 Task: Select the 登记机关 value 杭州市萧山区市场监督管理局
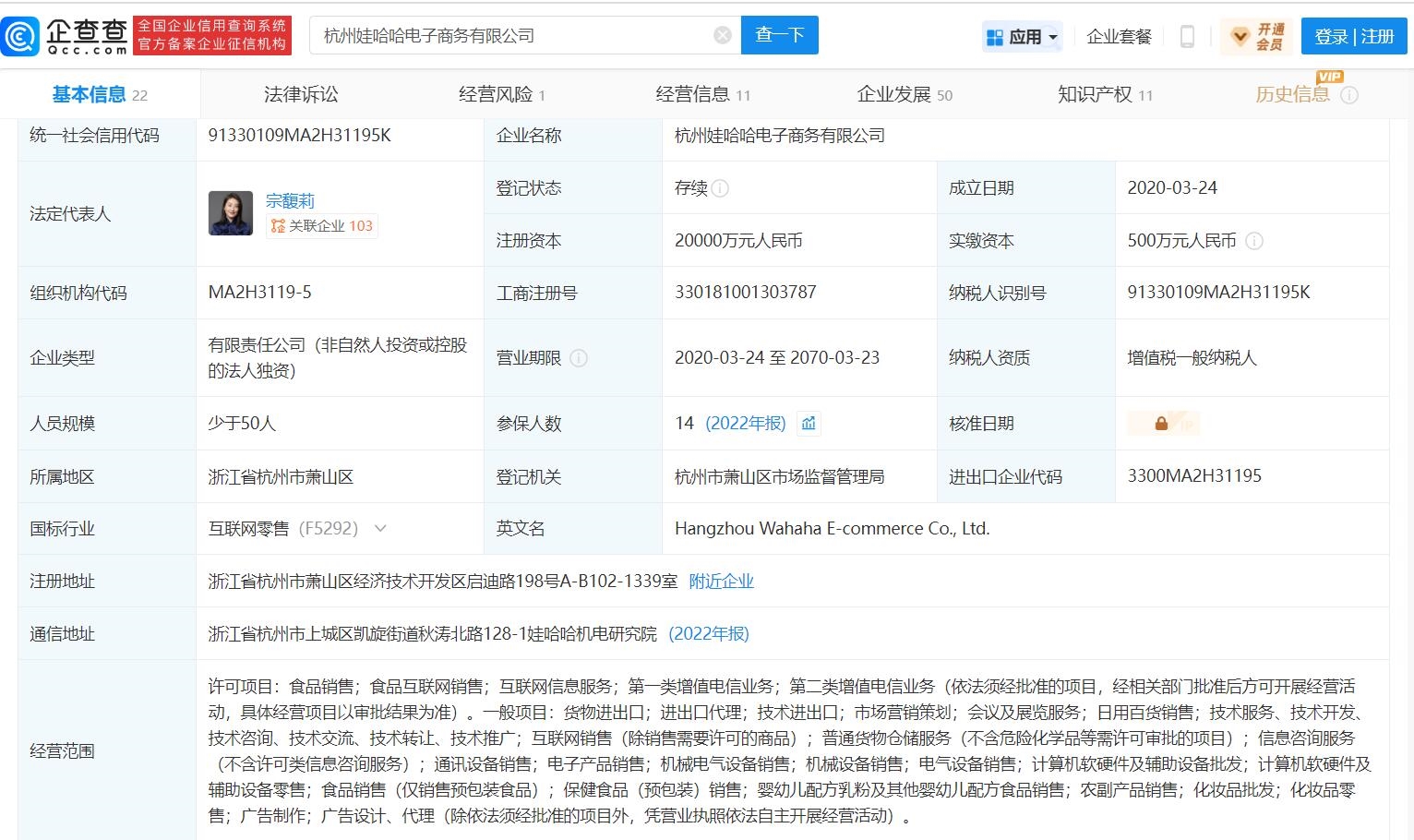(x=779, y=476)
